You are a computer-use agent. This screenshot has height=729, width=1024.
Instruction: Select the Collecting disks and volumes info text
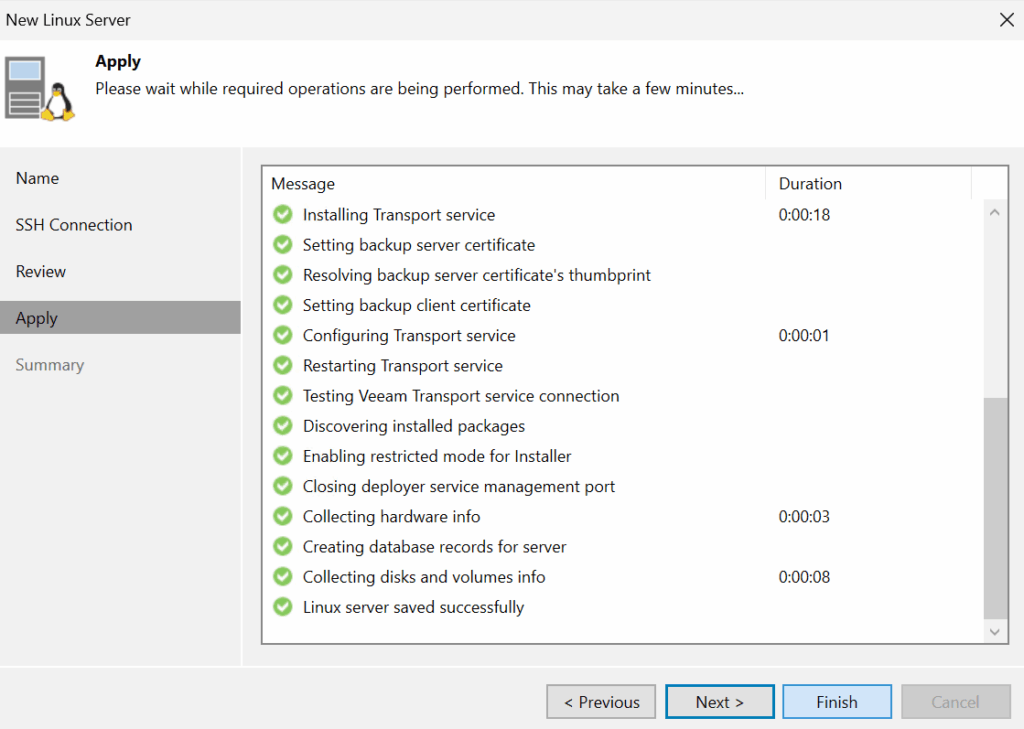424,577
